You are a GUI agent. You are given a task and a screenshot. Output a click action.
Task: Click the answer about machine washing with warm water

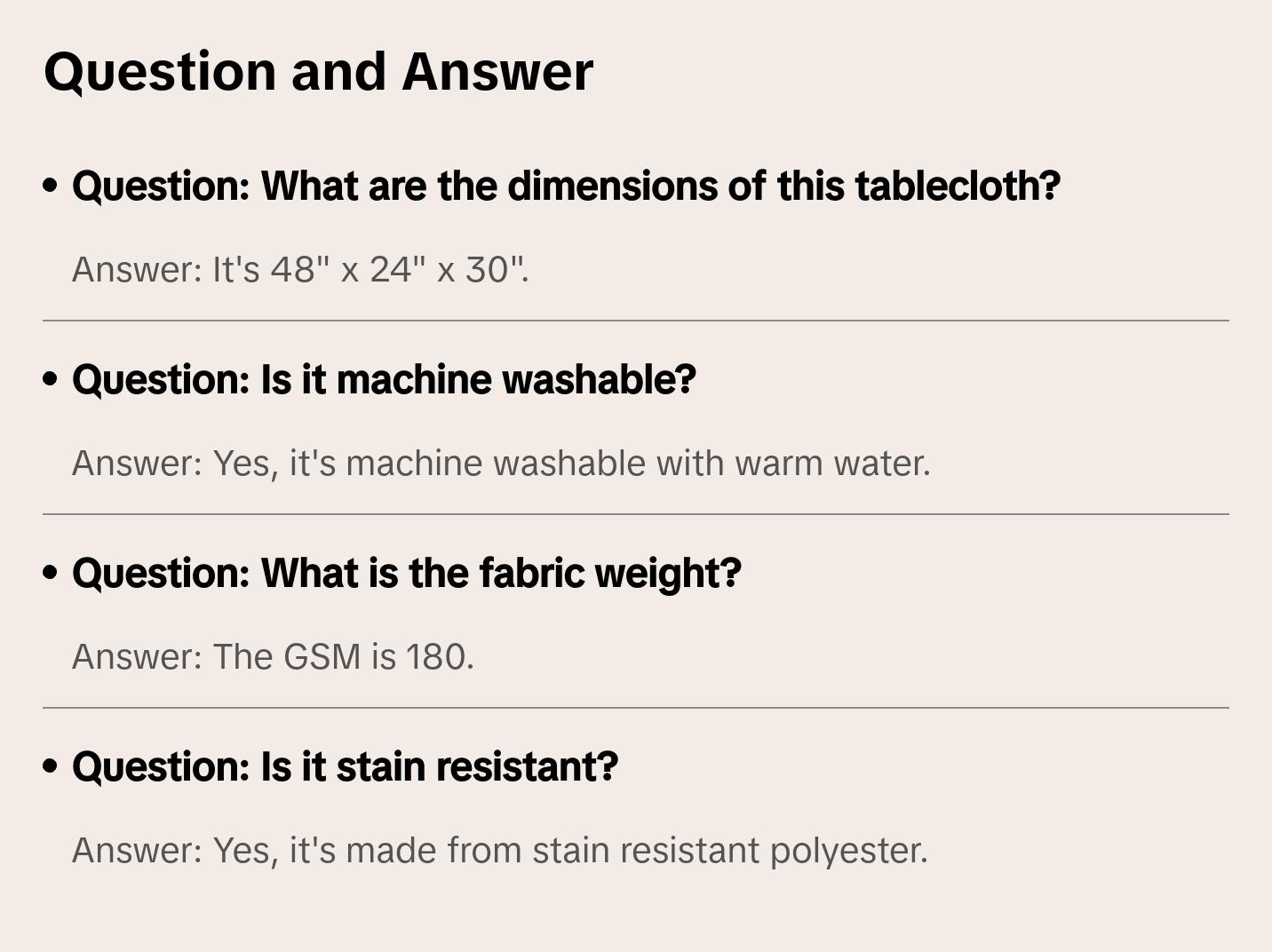[x=501, y=464]
